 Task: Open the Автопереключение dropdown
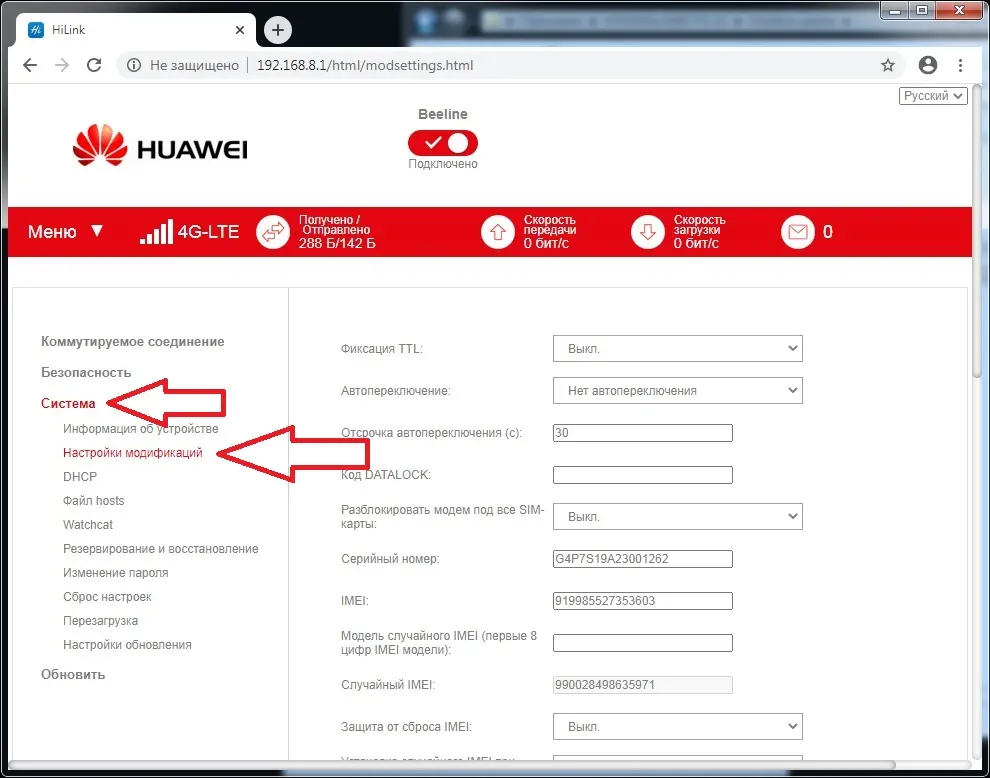point(677,390)
